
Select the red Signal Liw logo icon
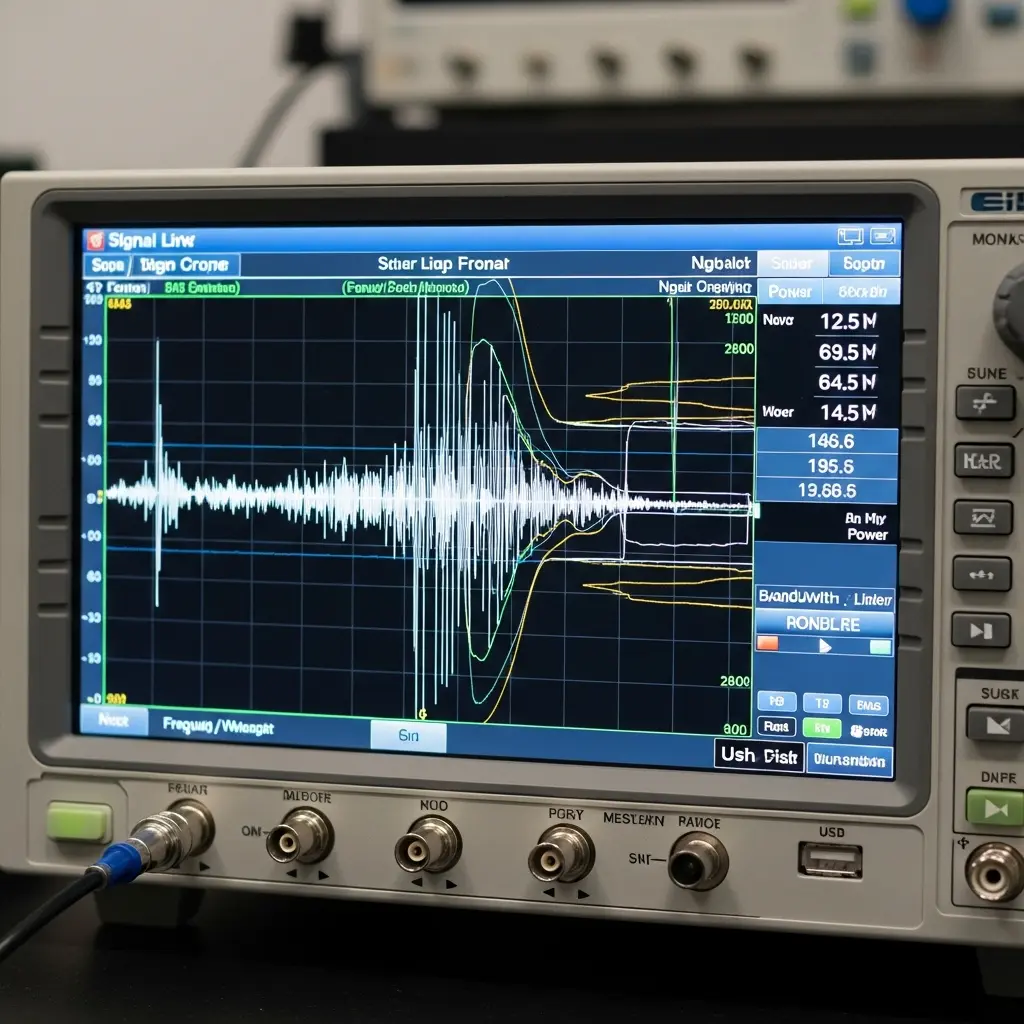95,239
